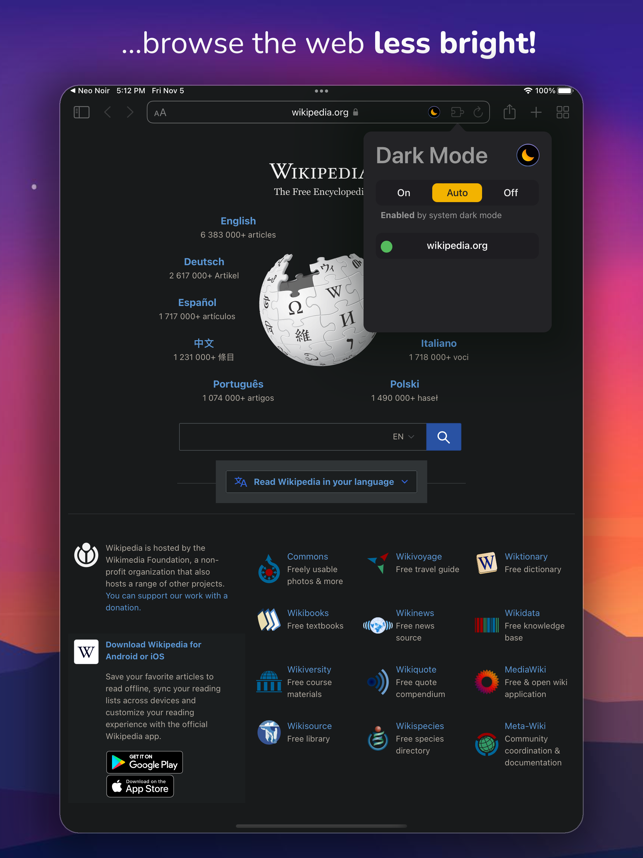Open the share sheet icon
The width and height of the screenshot is (643, 858).
click(509, 112)
